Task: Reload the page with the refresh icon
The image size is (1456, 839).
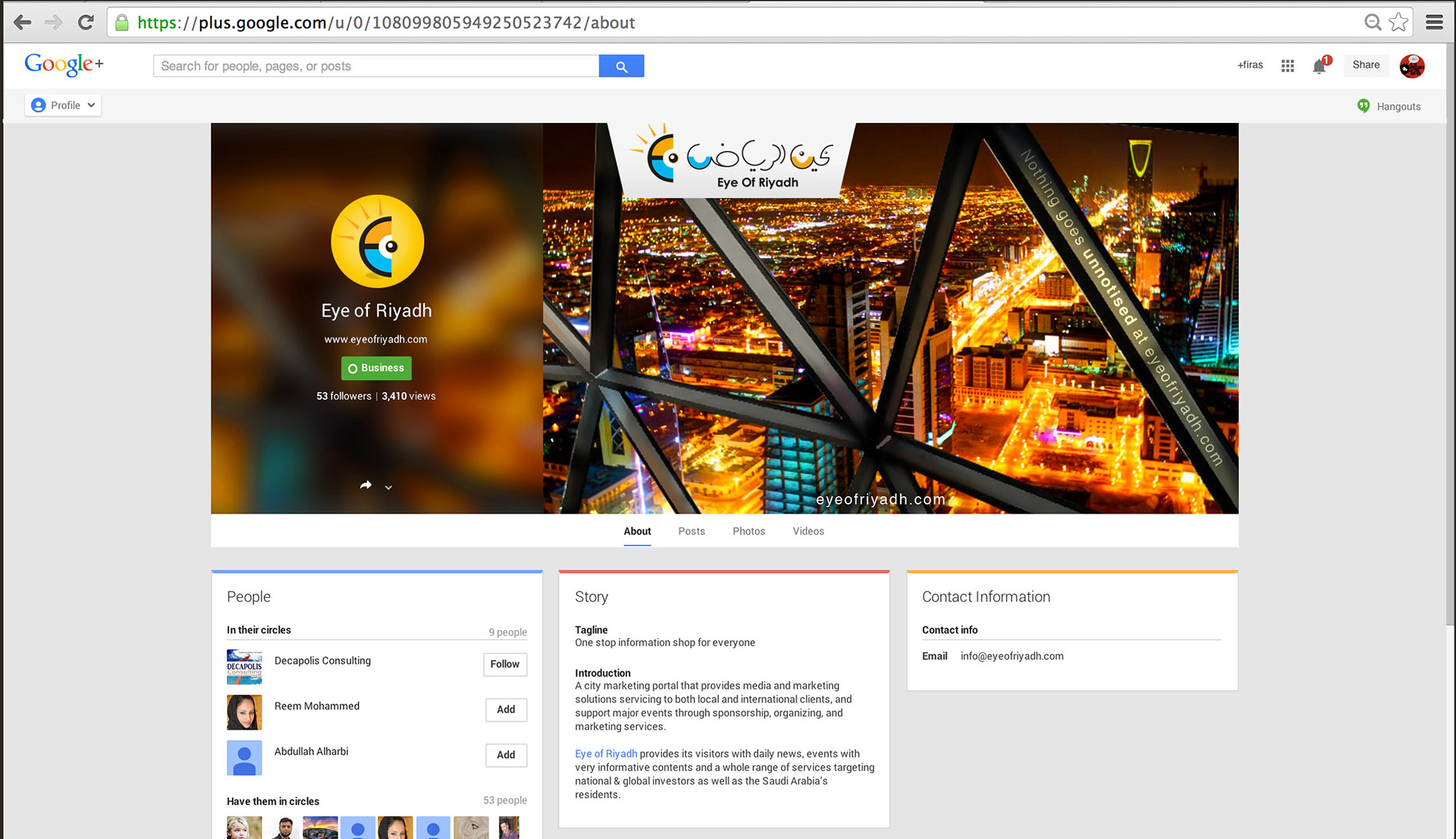Action: tap(86, 23)
